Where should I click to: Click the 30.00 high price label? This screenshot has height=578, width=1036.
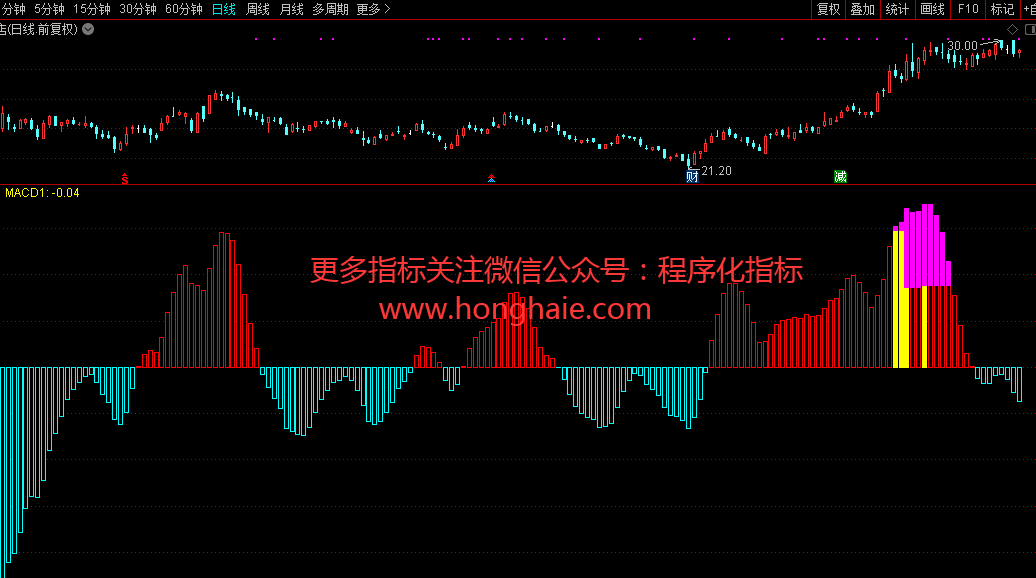(962, 46)
